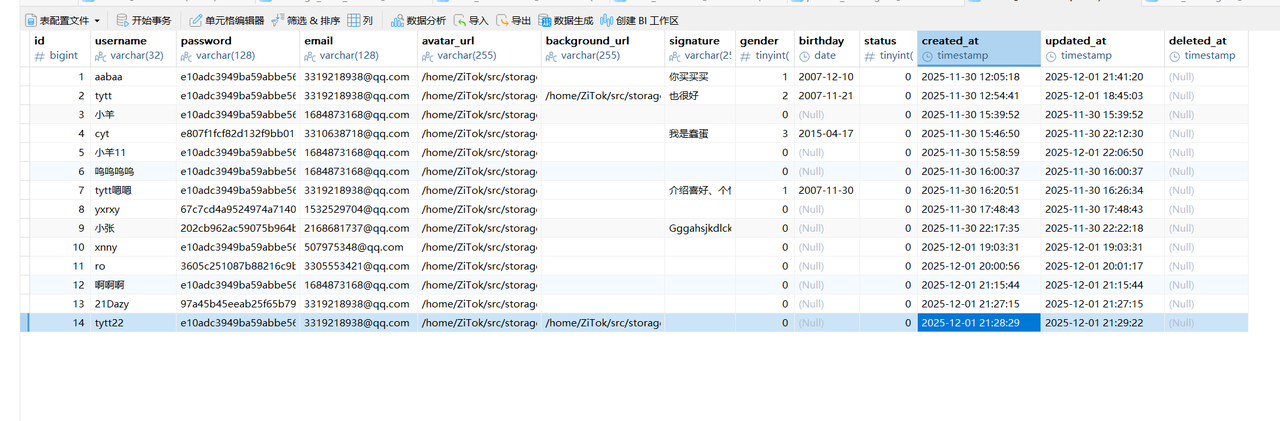Click signature cell '也很好'
This screenshot has height=421, width=1280.
point(700,96)
